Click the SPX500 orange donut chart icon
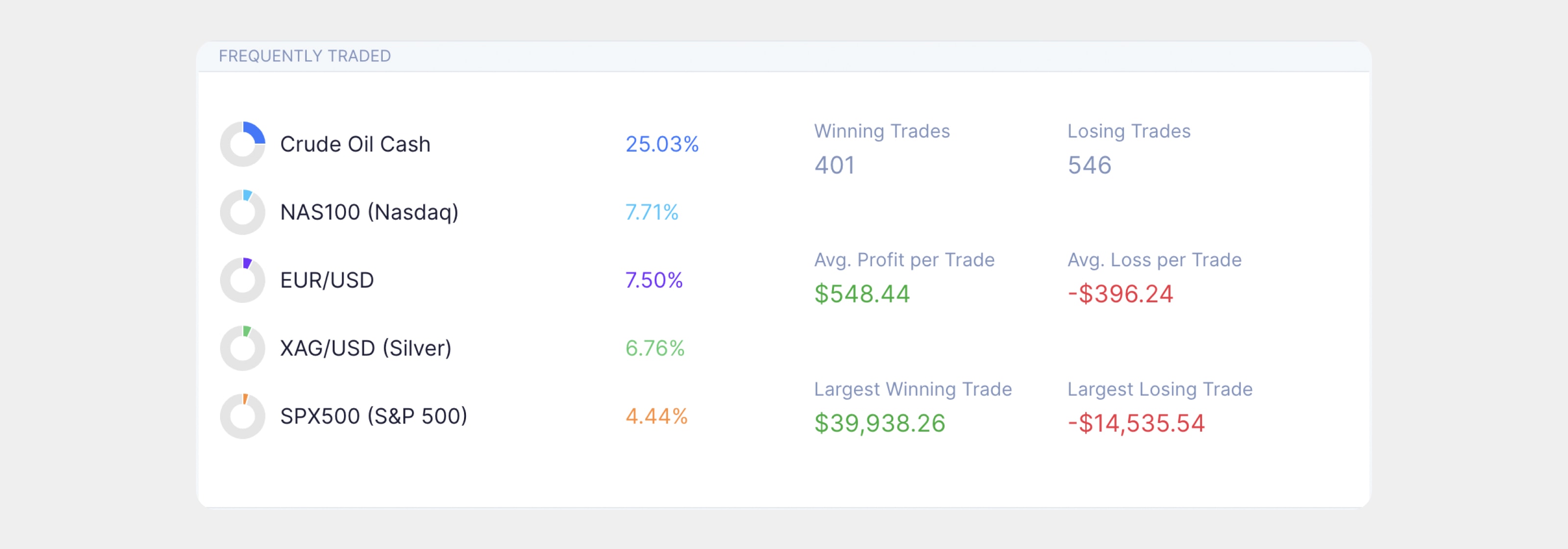 tap(242, 416)
